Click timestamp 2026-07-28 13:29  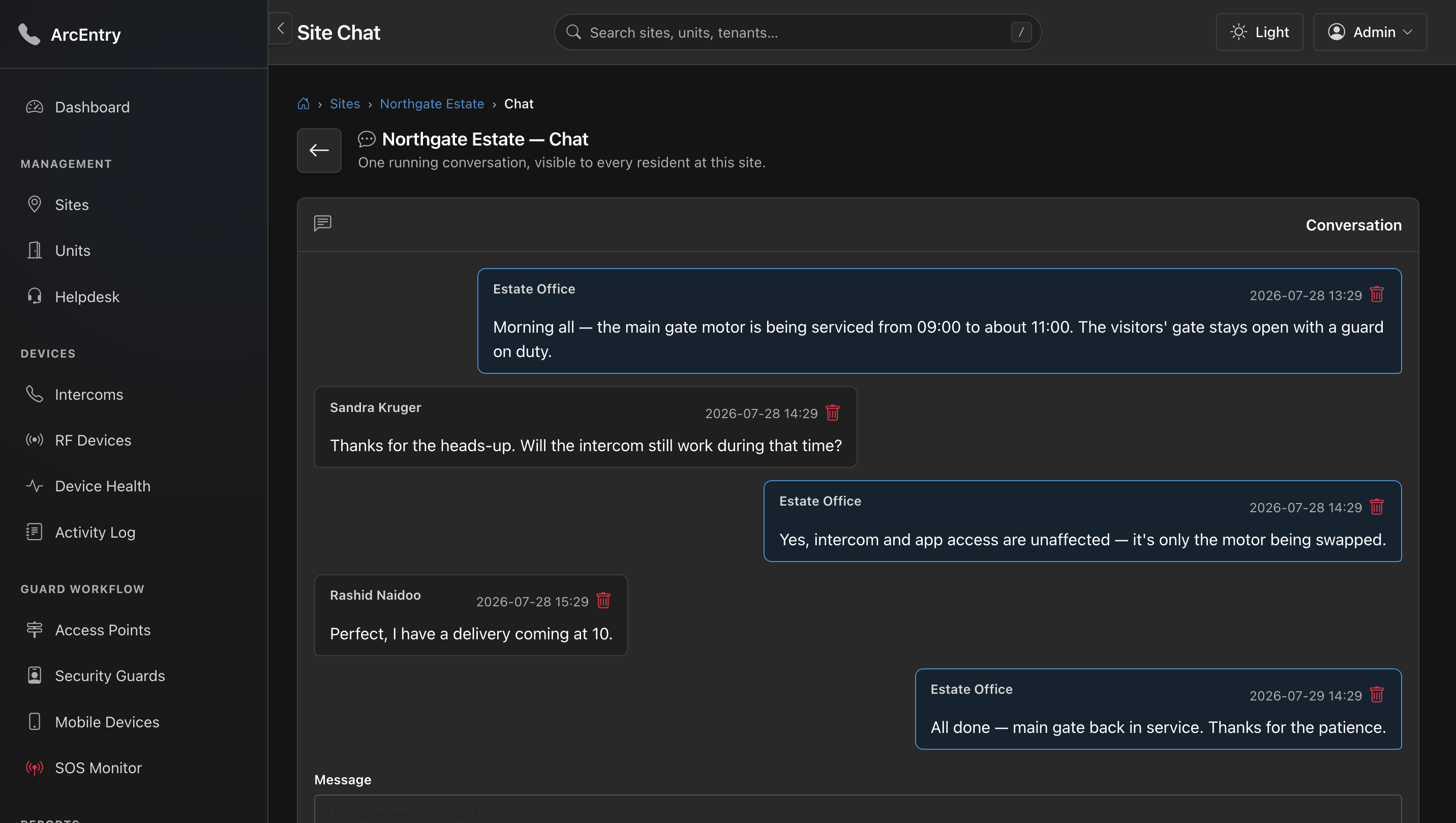(1305, 295)
